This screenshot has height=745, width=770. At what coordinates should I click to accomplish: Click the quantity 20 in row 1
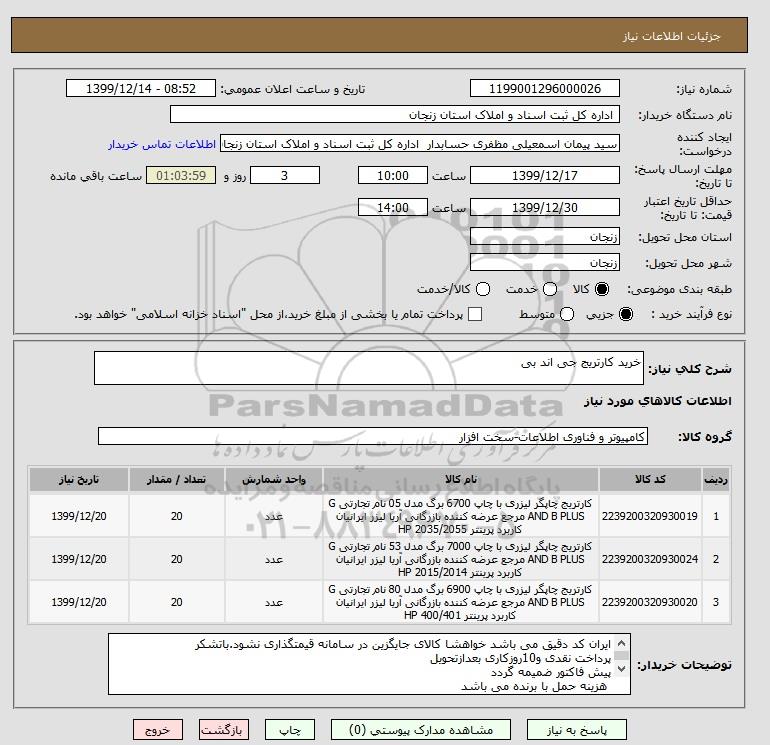point(177,516)
